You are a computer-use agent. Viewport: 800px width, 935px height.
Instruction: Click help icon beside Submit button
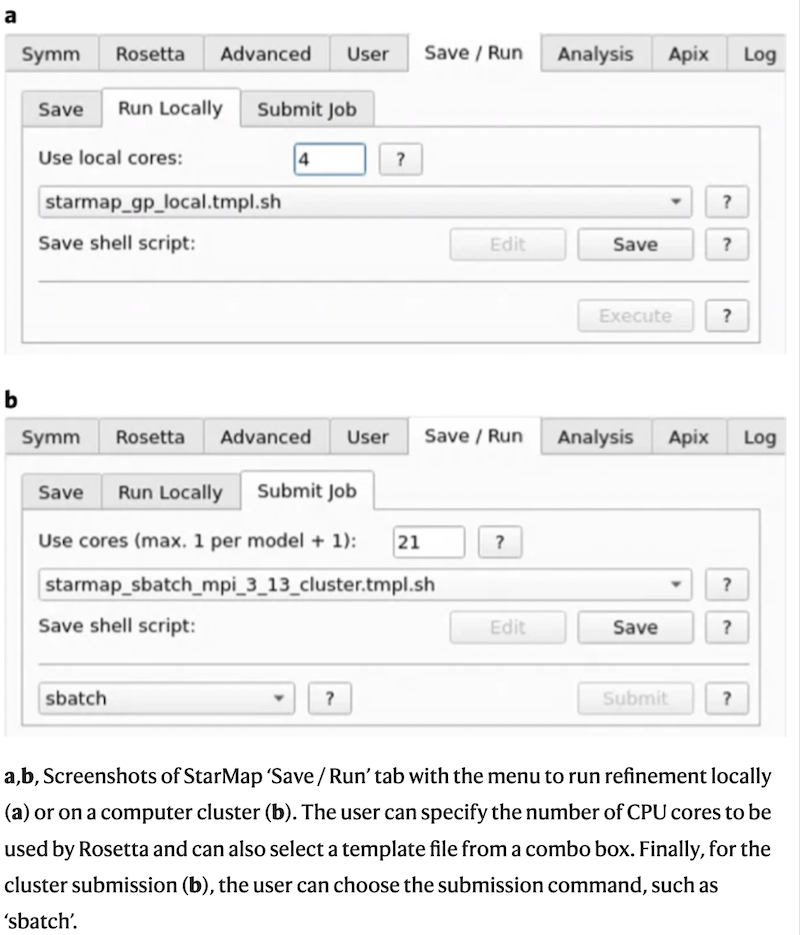(x=727, y=698)
